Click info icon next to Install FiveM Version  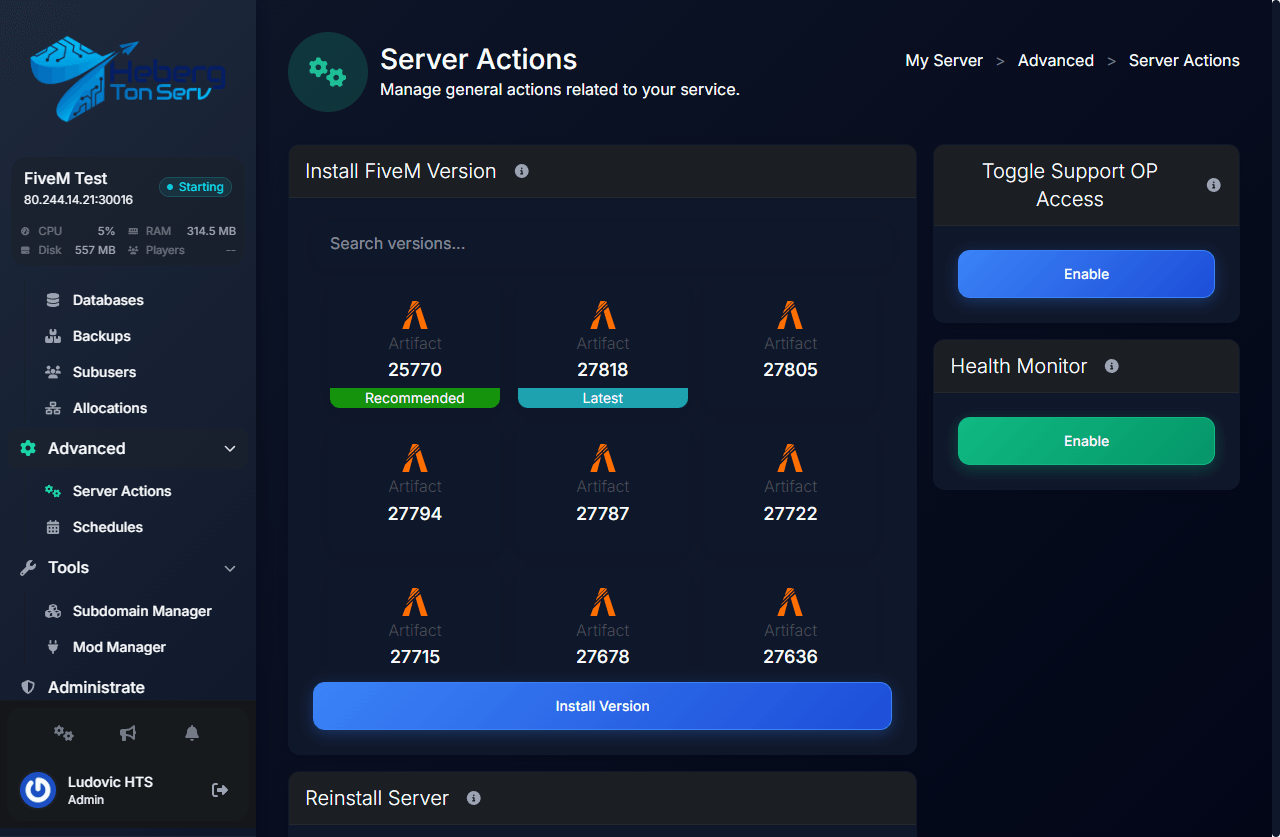(521, 171)
